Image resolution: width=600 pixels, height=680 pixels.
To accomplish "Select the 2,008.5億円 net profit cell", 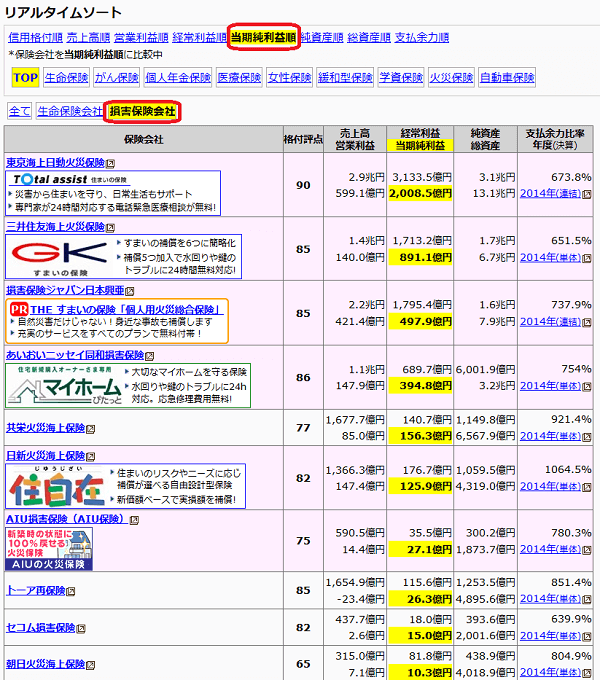I will (x=420, y=193).
